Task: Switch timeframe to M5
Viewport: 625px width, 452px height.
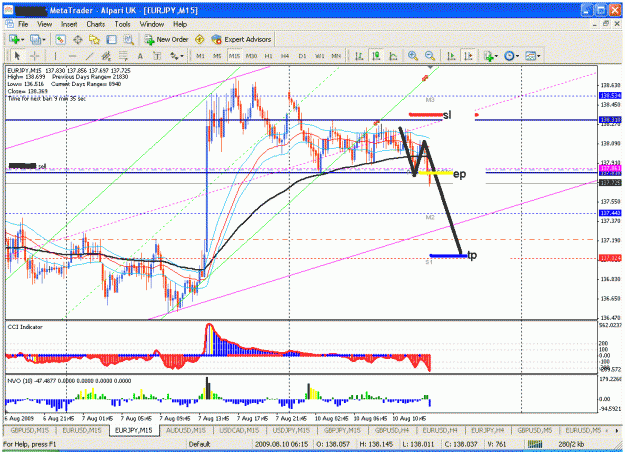Action: pyautogui.click(x=217, y=56)
